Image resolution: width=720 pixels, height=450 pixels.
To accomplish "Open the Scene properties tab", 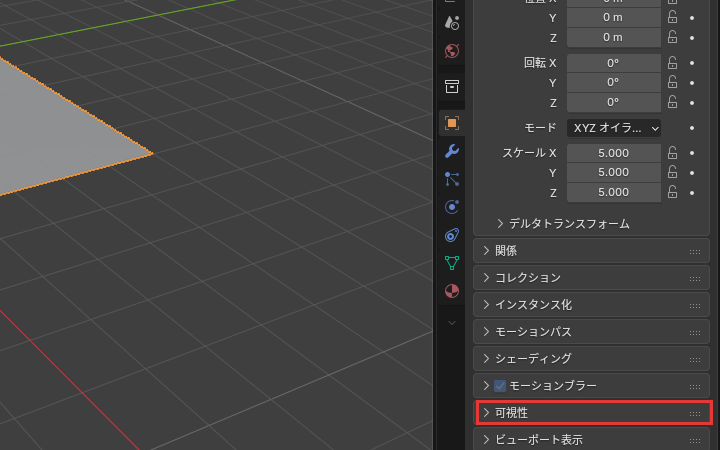I will click(x=452, y=22).
